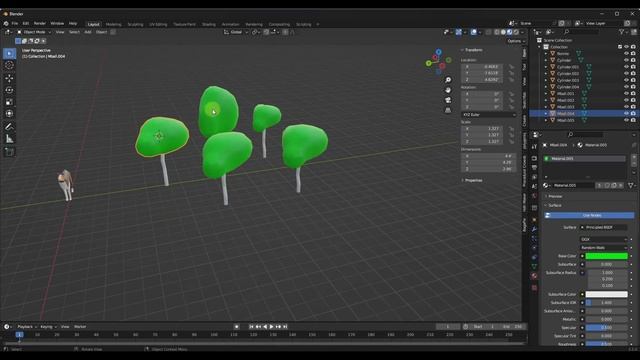
Task: Open the Options button in viewport
Action: [516, 41]
